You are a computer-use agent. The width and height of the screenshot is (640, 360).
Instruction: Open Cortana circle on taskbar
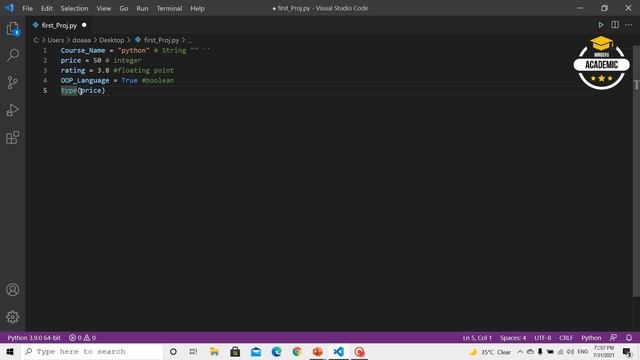173,351
